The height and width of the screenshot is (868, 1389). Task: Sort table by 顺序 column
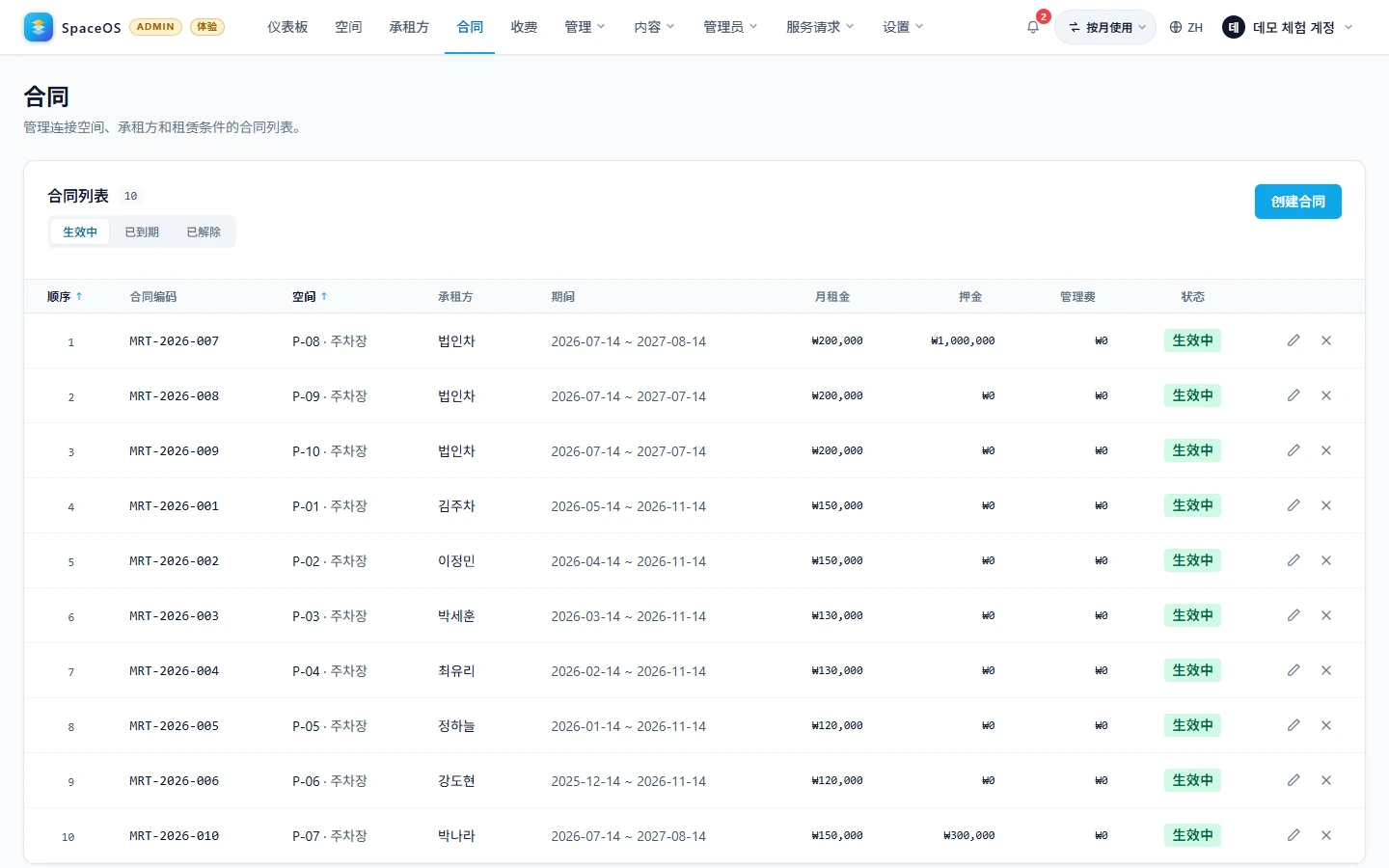pyautogui.click(x=65, y=297)
